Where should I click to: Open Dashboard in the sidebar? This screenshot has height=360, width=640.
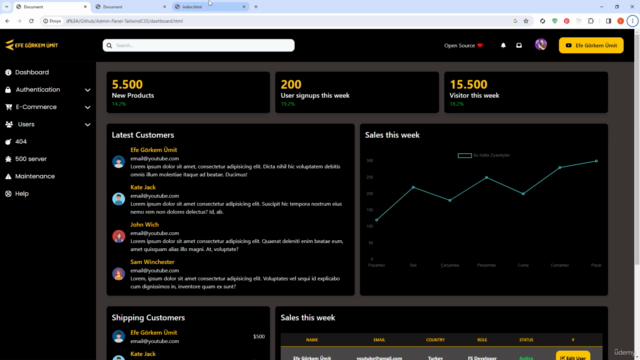(32, 72)
